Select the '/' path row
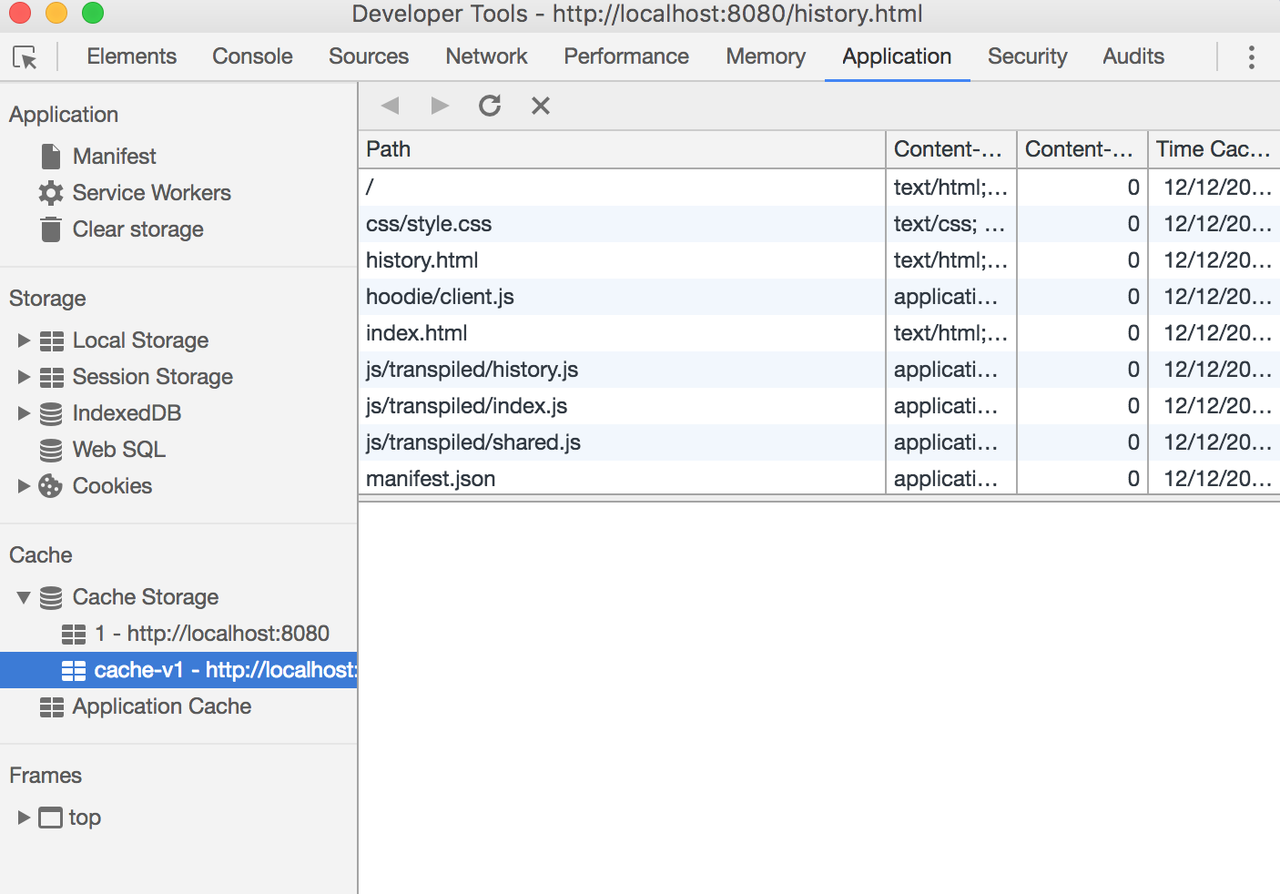This screenshot has width=1280, height=894. point(819,187)
